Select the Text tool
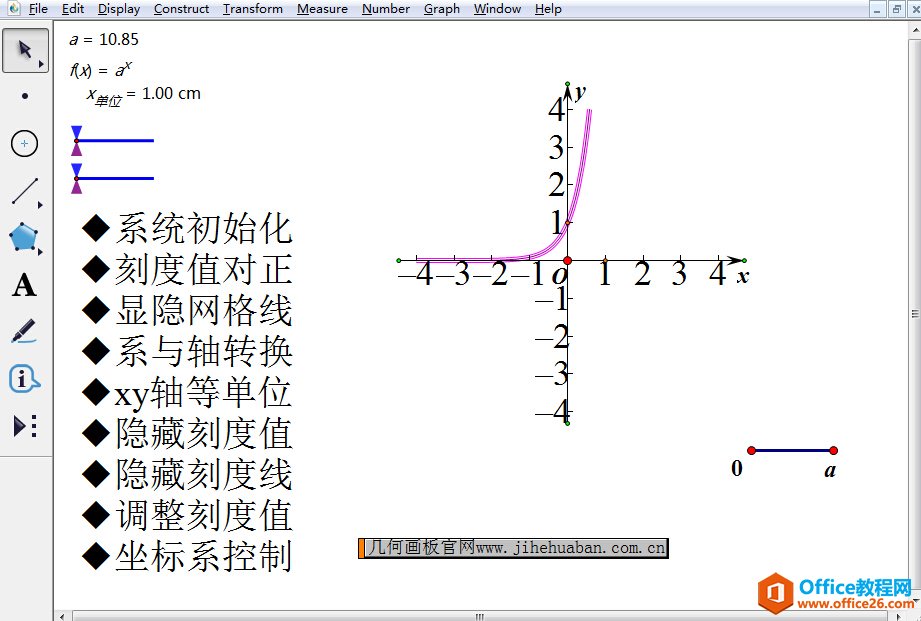This screenshot has height=621, width=921. [x=25, y=286]
